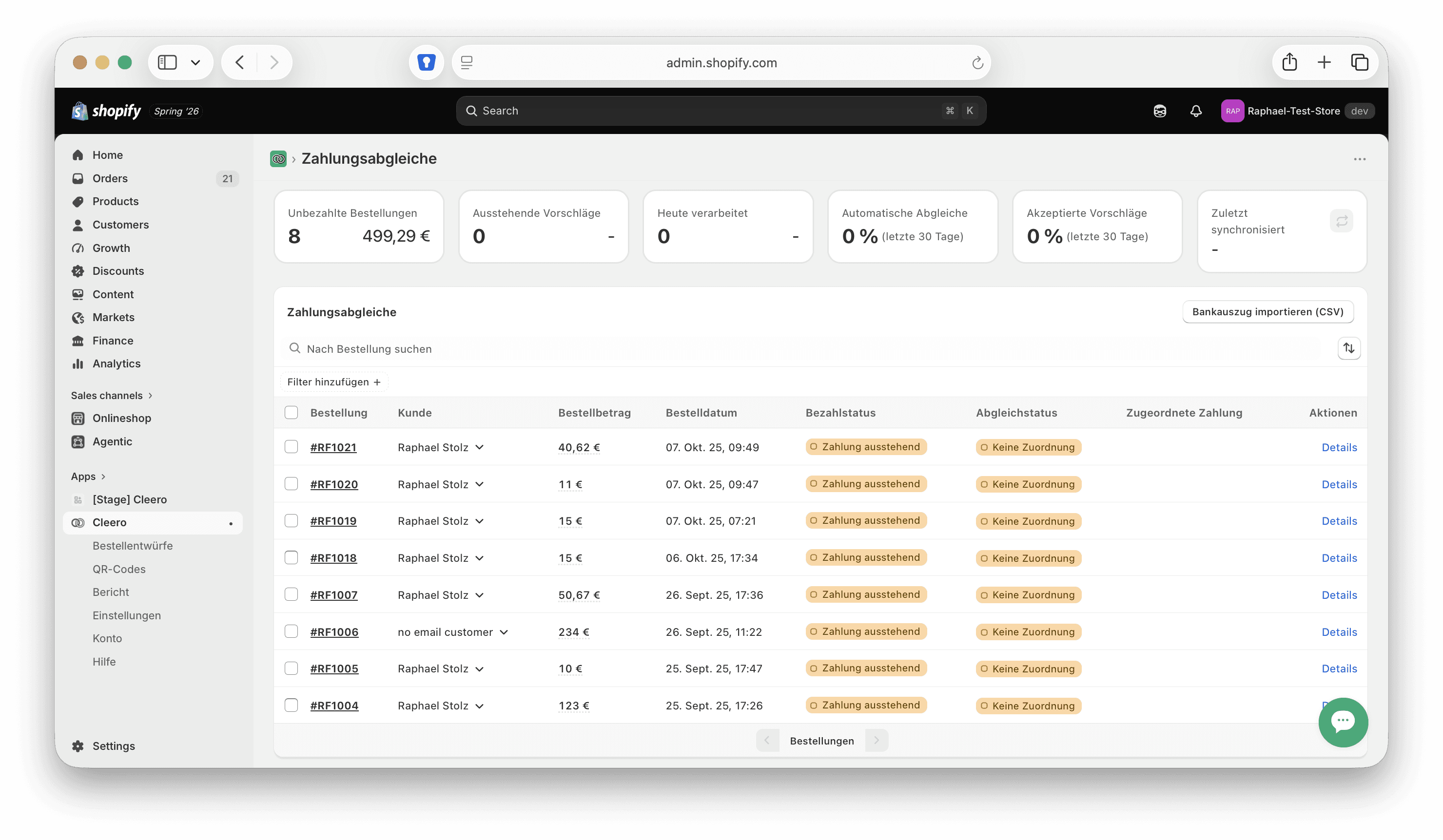
Task: Open the Safari sidebar dropdown chevron
Action: 195,62
